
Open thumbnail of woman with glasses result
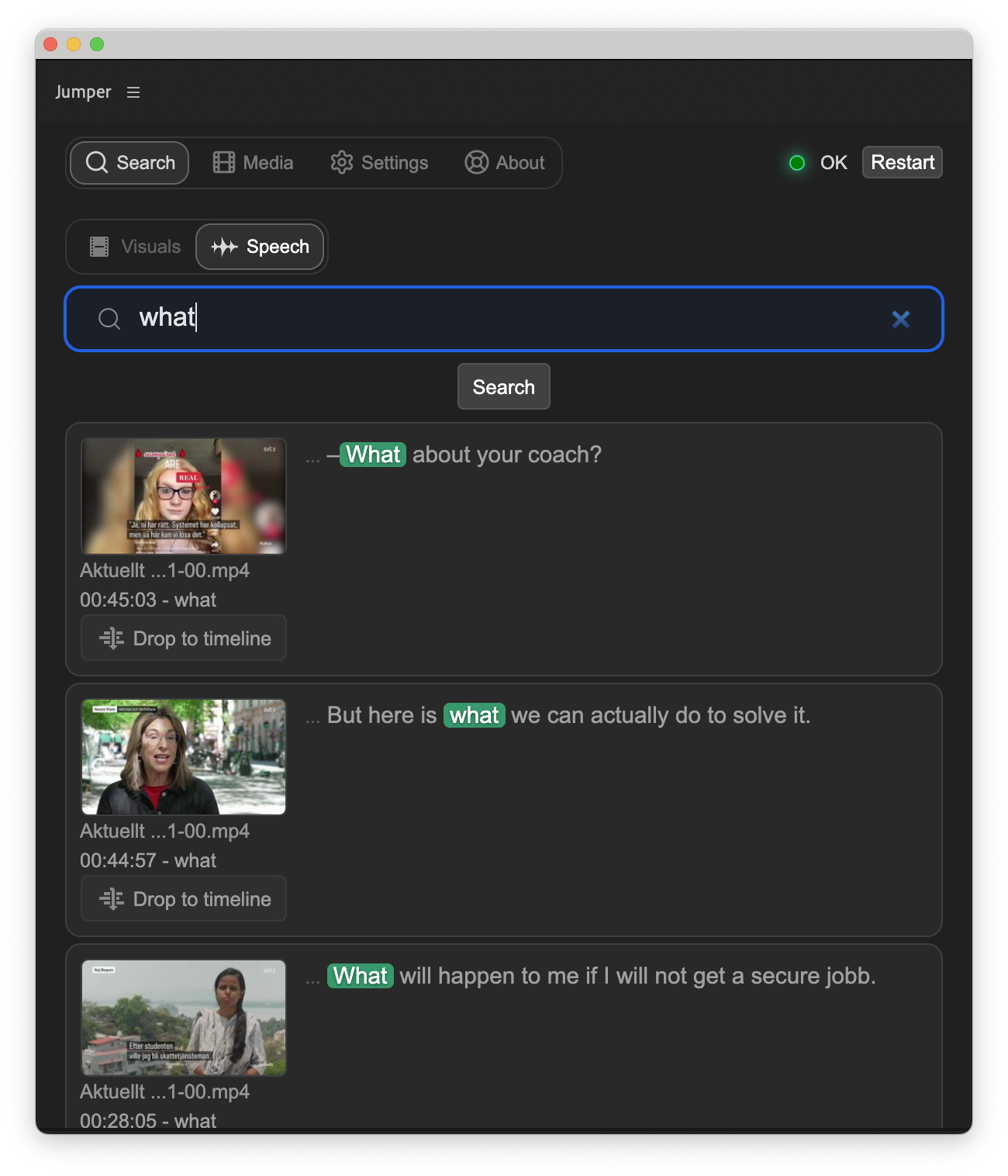(x=184, y=496)
